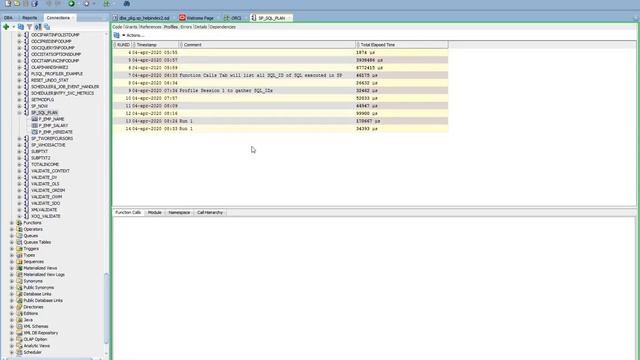Click the funnel Filter icon in Connections panel
This screenshot has width=640, height=360.
click(29, 27)
